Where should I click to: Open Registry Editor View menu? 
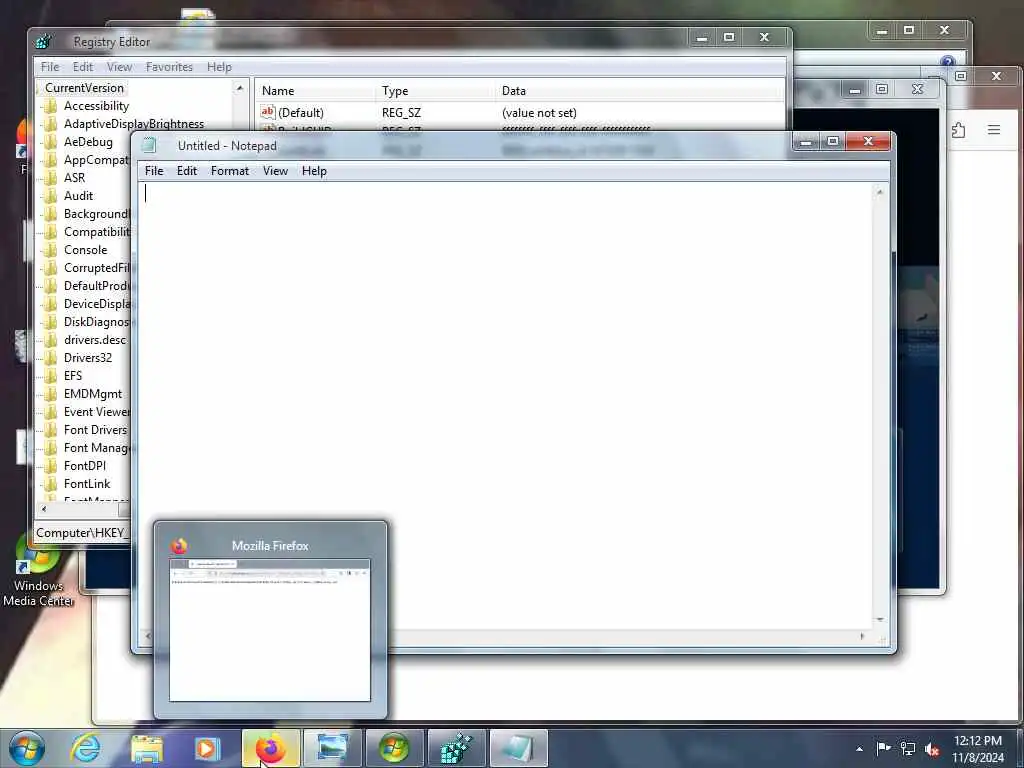120,67
